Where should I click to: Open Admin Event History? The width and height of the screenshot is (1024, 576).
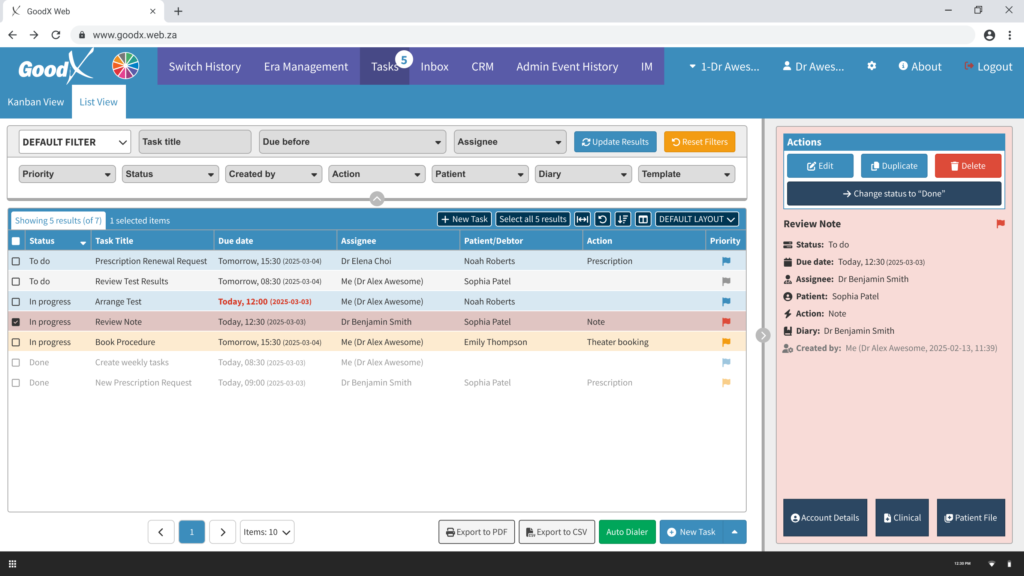point(567,66)
